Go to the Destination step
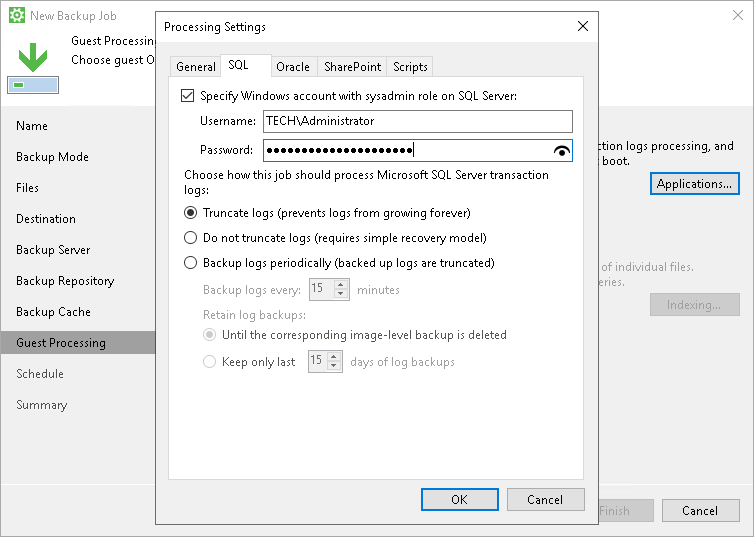Image resolution: width=754 pixels, height=537 pixels. (46, 219)
